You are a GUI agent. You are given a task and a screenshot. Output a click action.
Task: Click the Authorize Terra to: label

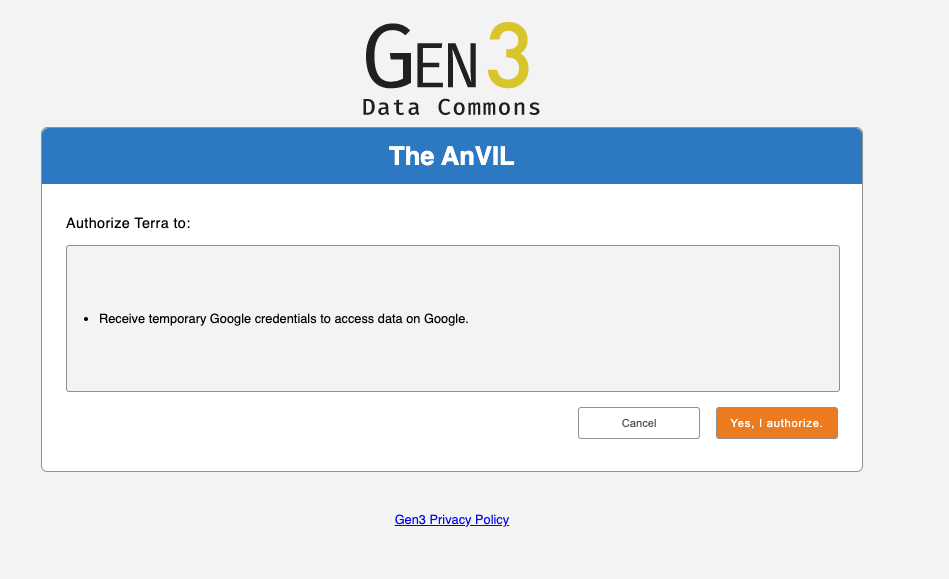click(128, 223)
